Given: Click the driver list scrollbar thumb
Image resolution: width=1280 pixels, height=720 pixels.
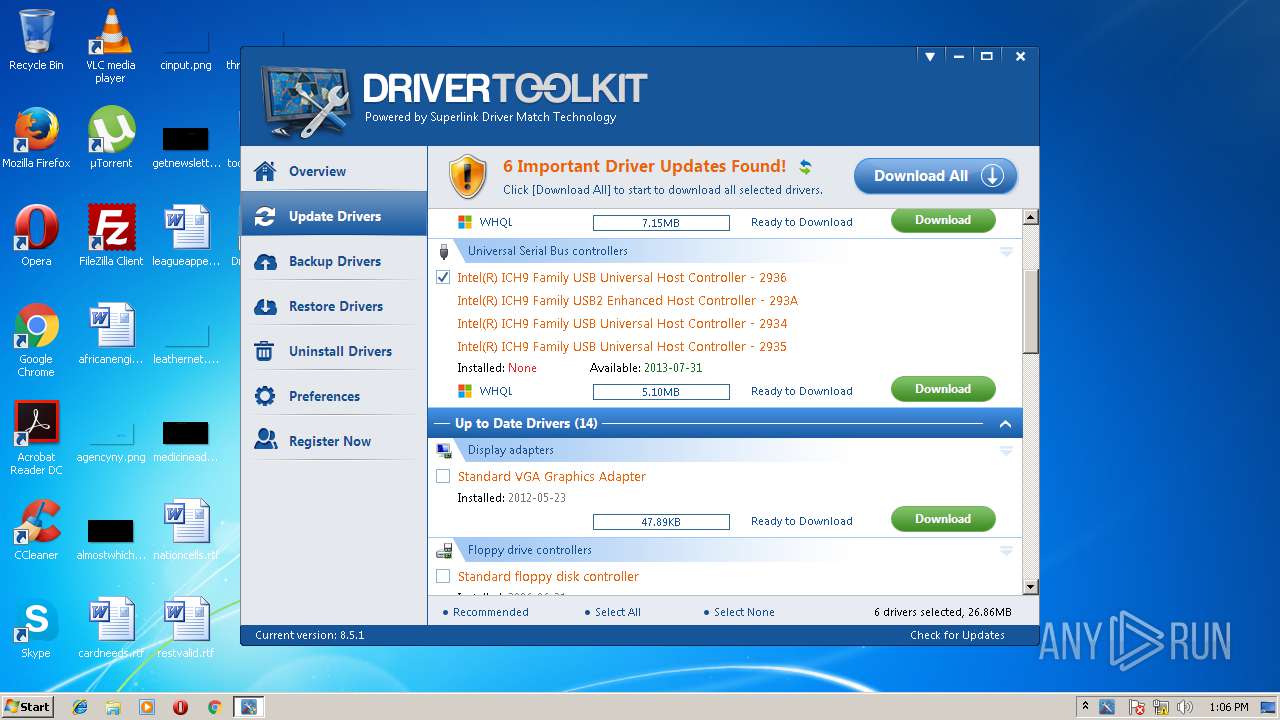Looking at the screenshot, I should pyautogui.click(x=1031, y=310).
